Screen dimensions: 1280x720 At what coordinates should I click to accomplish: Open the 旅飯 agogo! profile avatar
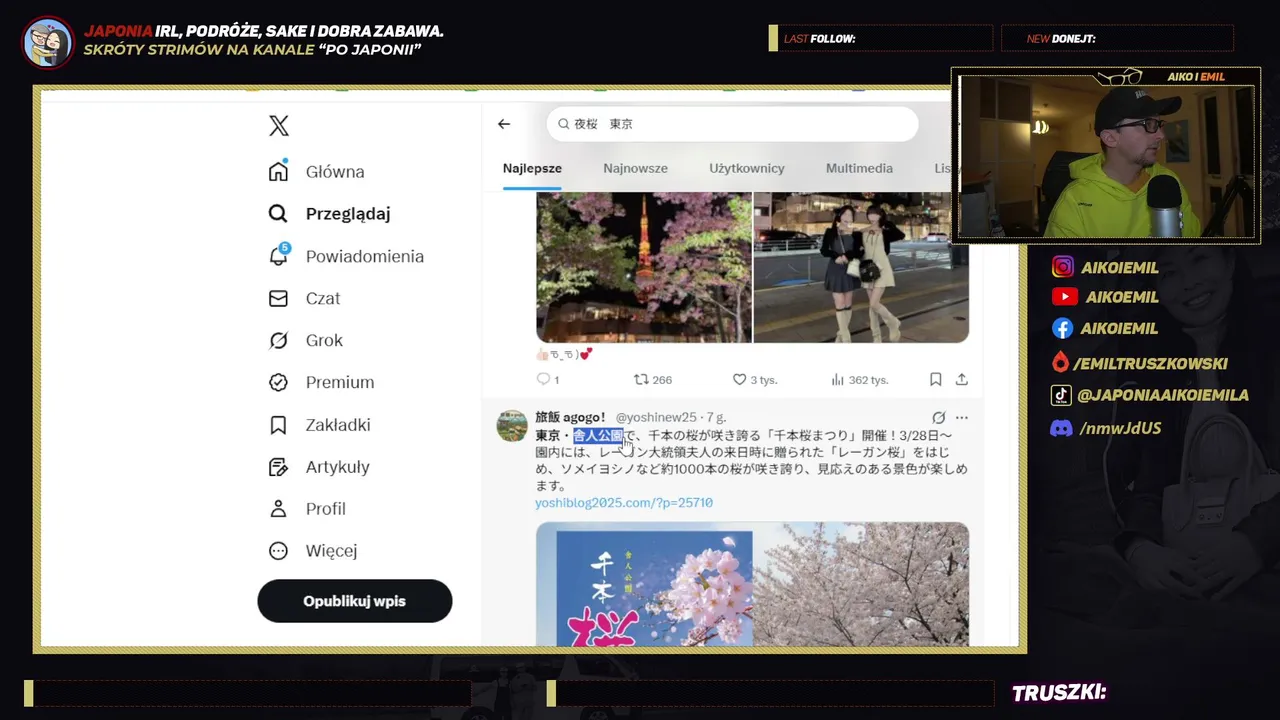click(x=512, y=425)
